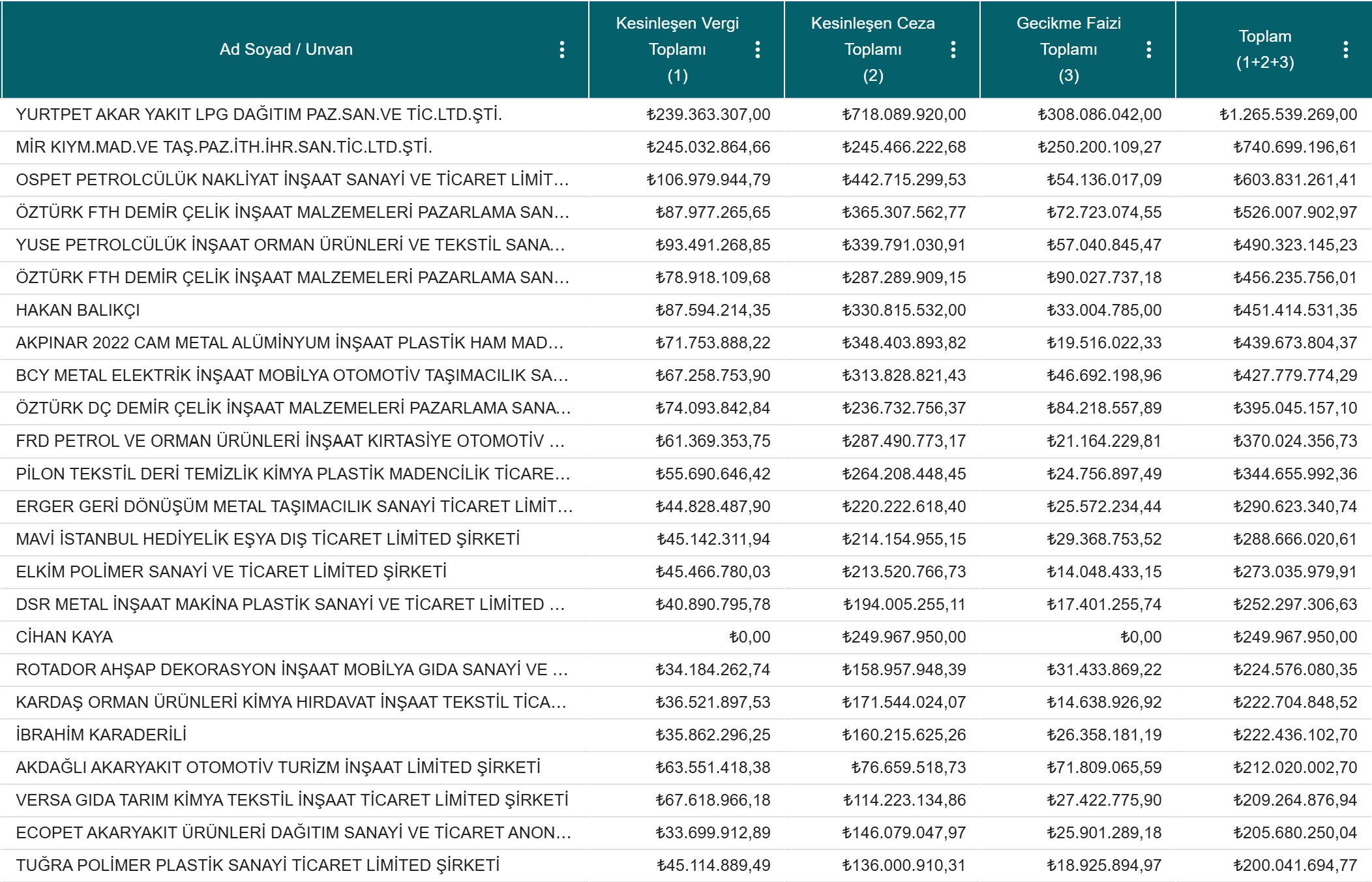
Task: Open Gecikme Faizi Toplamı column menu icon
Action: (1148, 50)
